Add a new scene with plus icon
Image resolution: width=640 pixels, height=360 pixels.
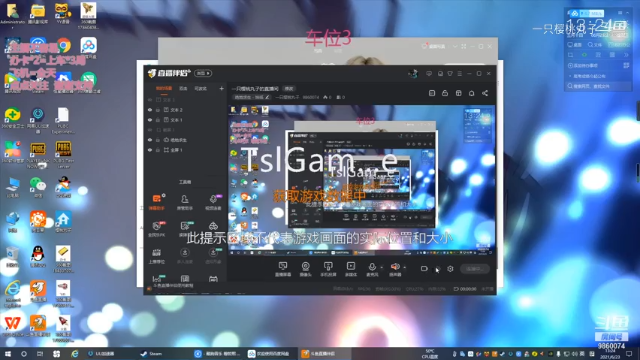(221, 88)
